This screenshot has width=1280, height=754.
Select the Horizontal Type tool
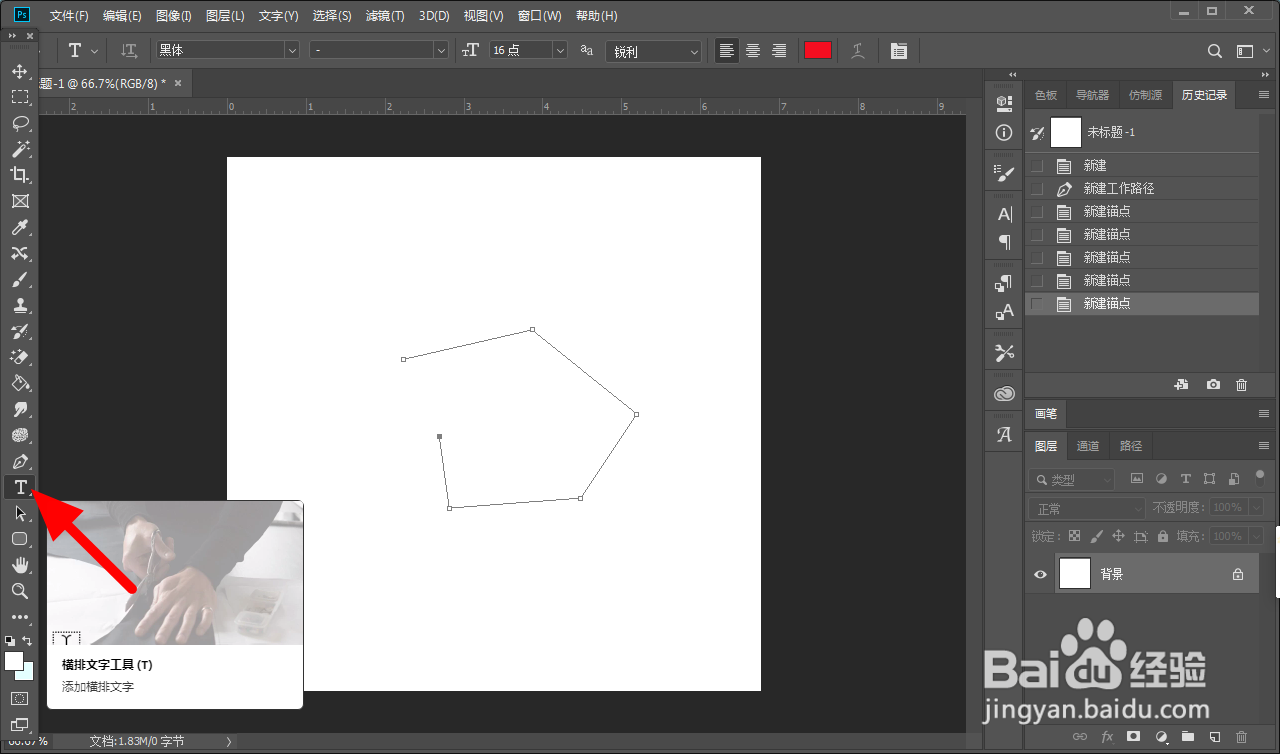(19, 487)
